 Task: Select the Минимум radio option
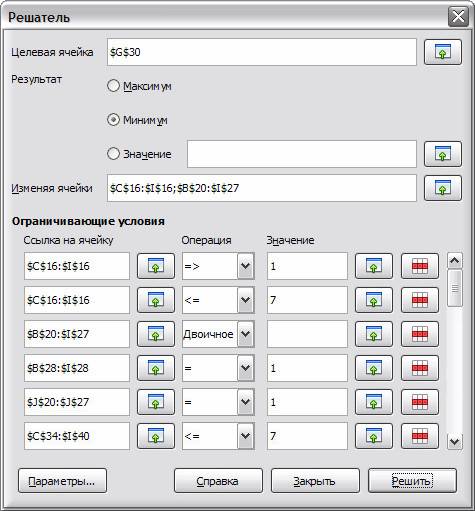(x=113, y=120)
